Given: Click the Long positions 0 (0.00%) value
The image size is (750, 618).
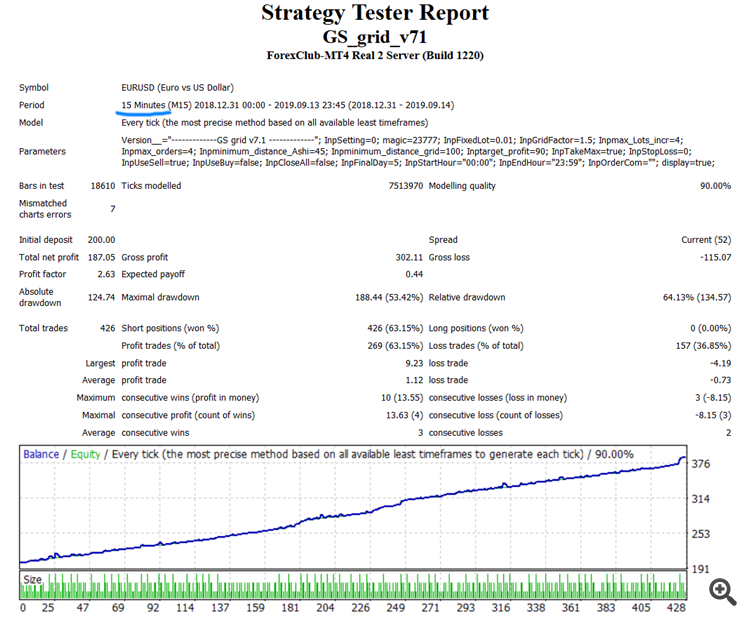Looking at the screenshot, I should pos(711,329).
